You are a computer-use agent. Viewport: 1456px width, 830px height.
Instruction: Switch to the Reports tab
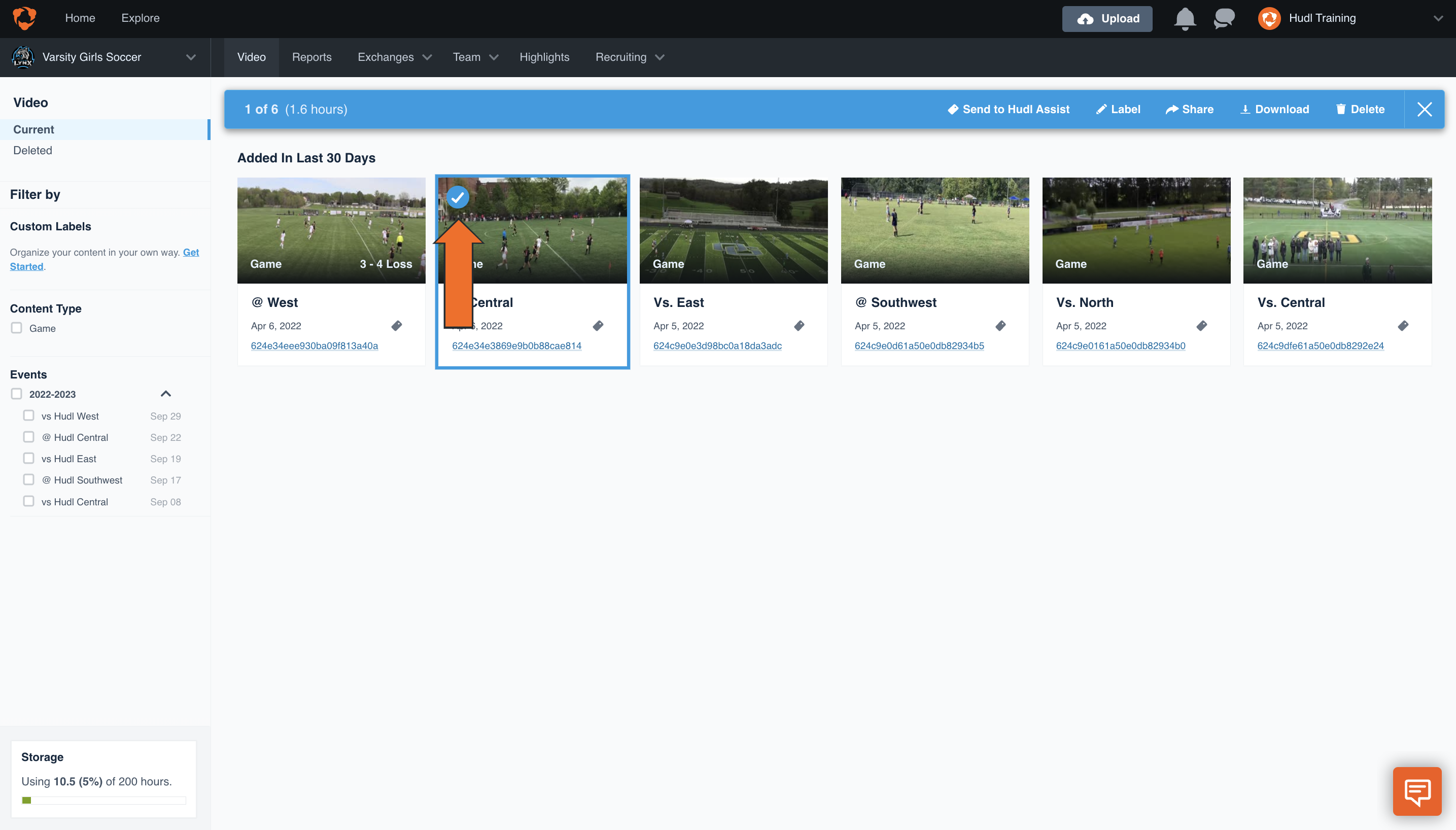pyautogui.click(x=311, y=57)
